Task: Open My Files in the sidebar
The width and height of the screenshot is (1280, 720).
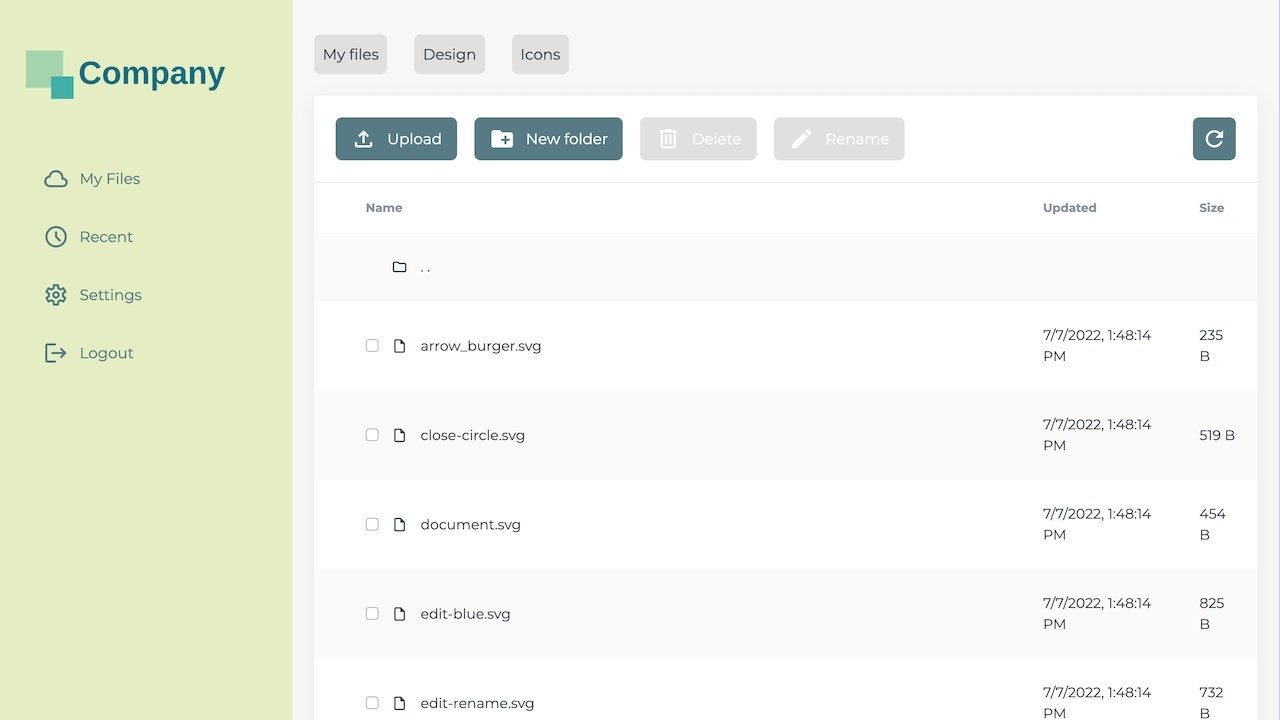Action: 110,179
